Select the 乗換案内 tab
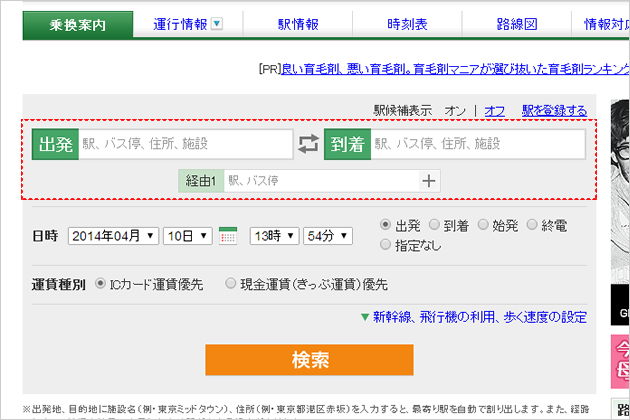This screenshot has width=630, height=420. tap(78, 25)
